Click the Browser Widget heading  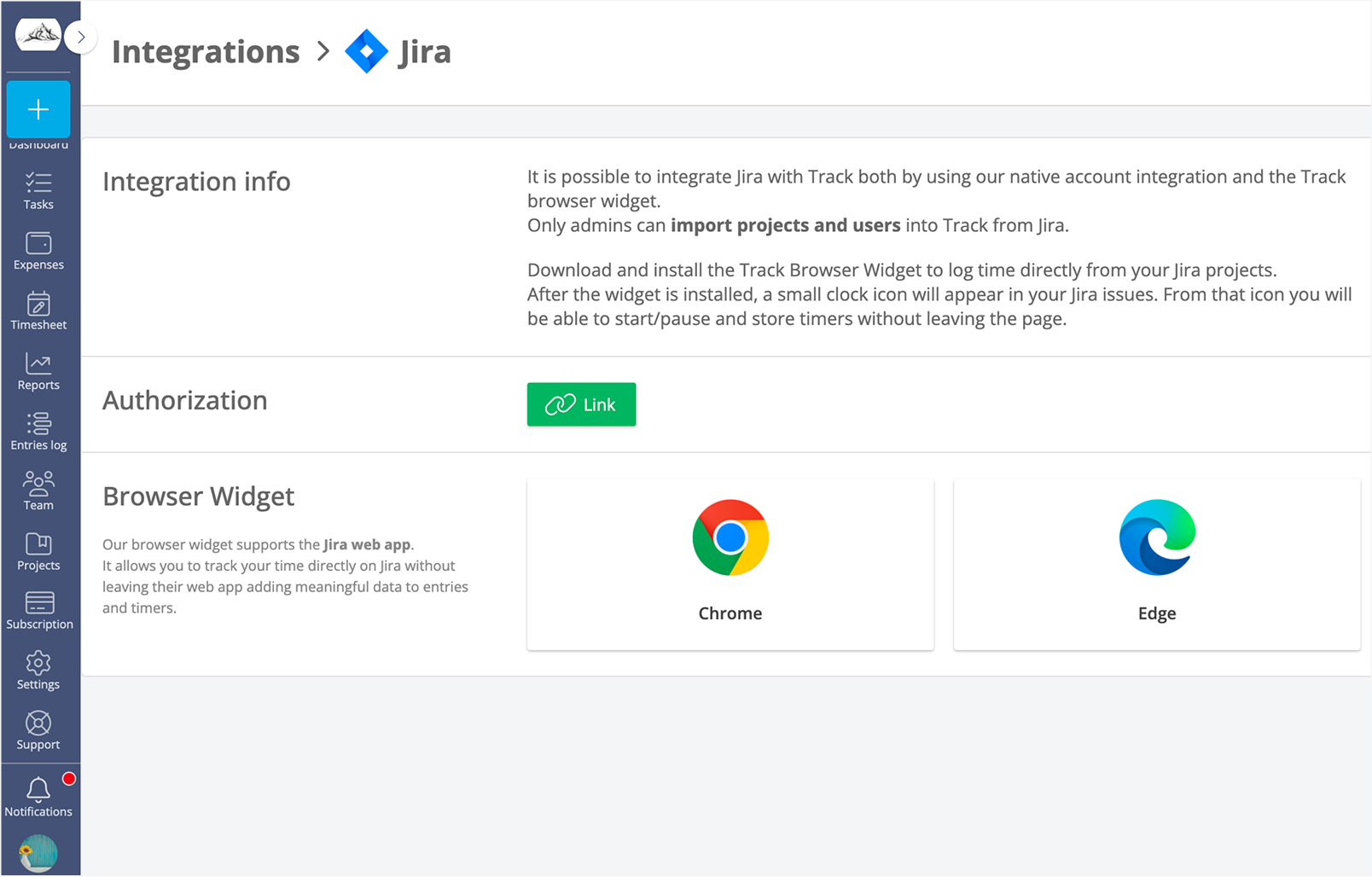click(199, 497)
